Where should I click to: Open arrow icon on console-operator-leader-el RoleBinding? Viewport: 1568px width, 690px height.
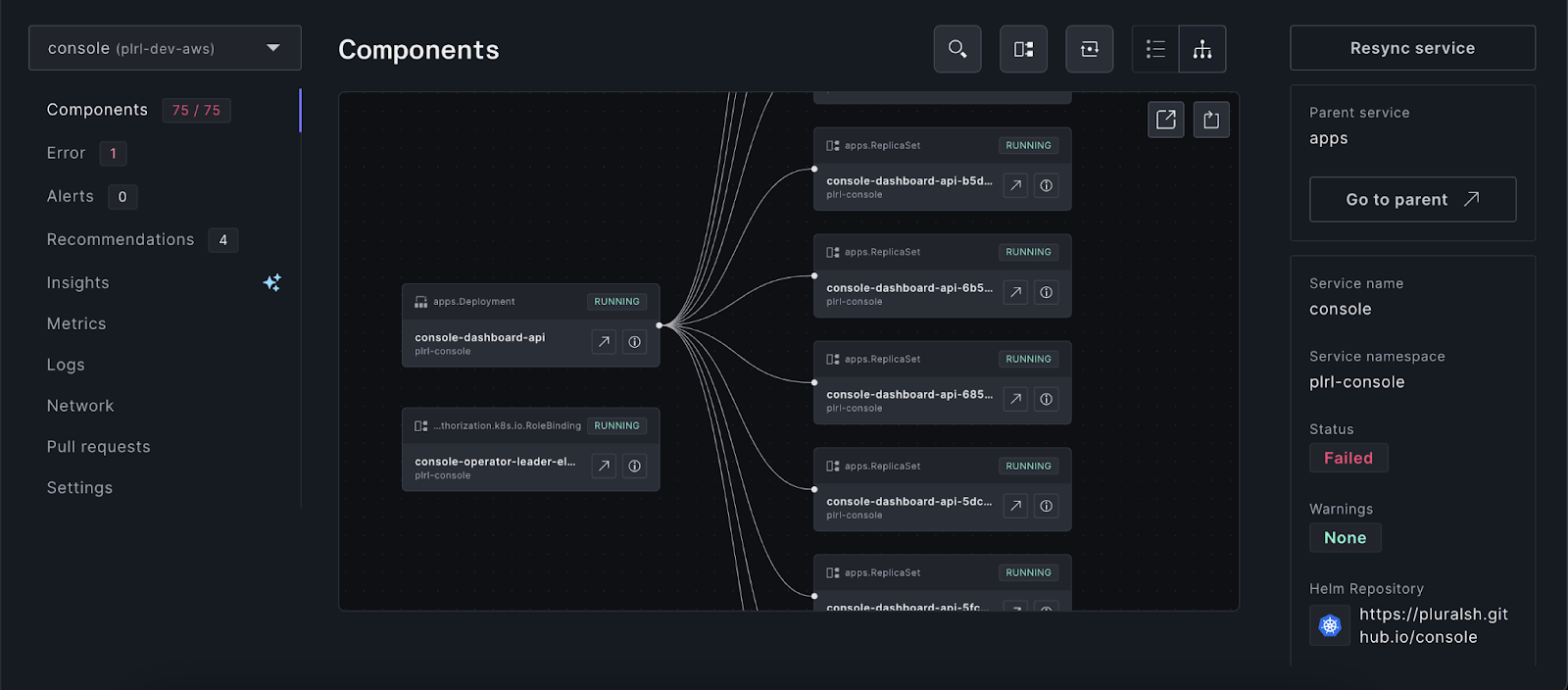point(604,467)
